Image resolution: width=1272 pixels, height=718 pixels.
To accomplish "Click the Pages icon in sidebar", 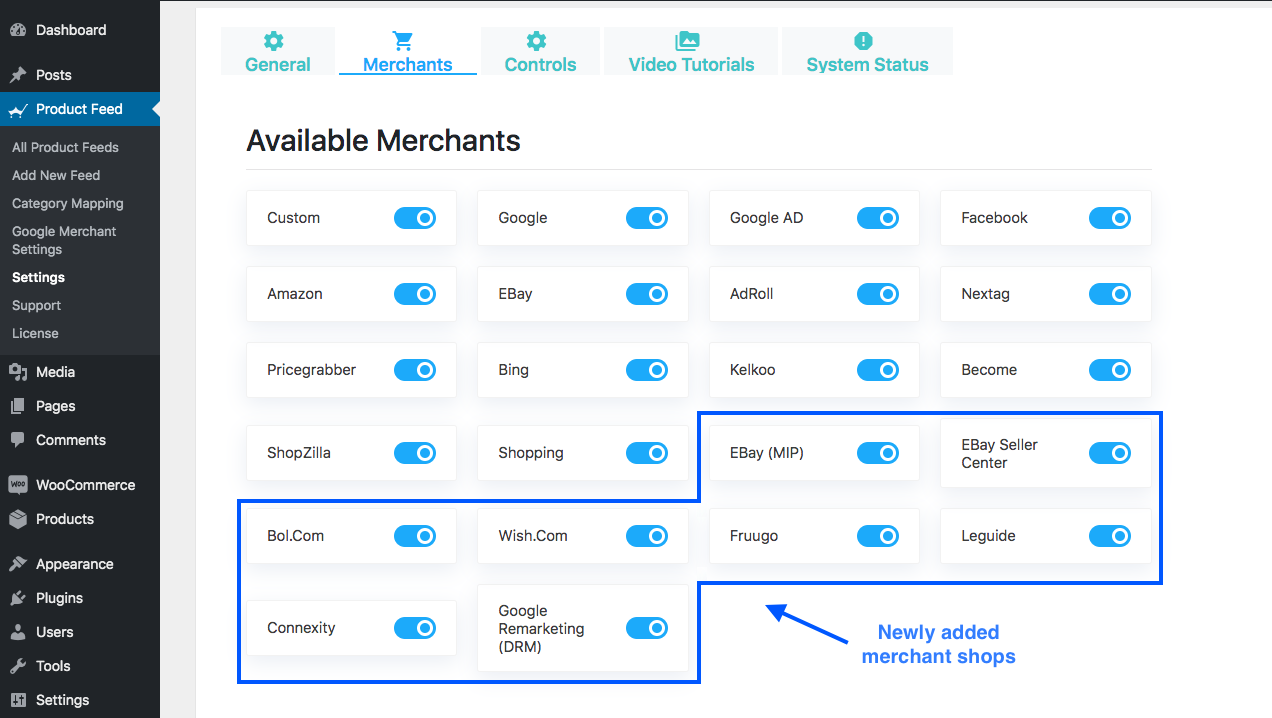I will (18, 406).
